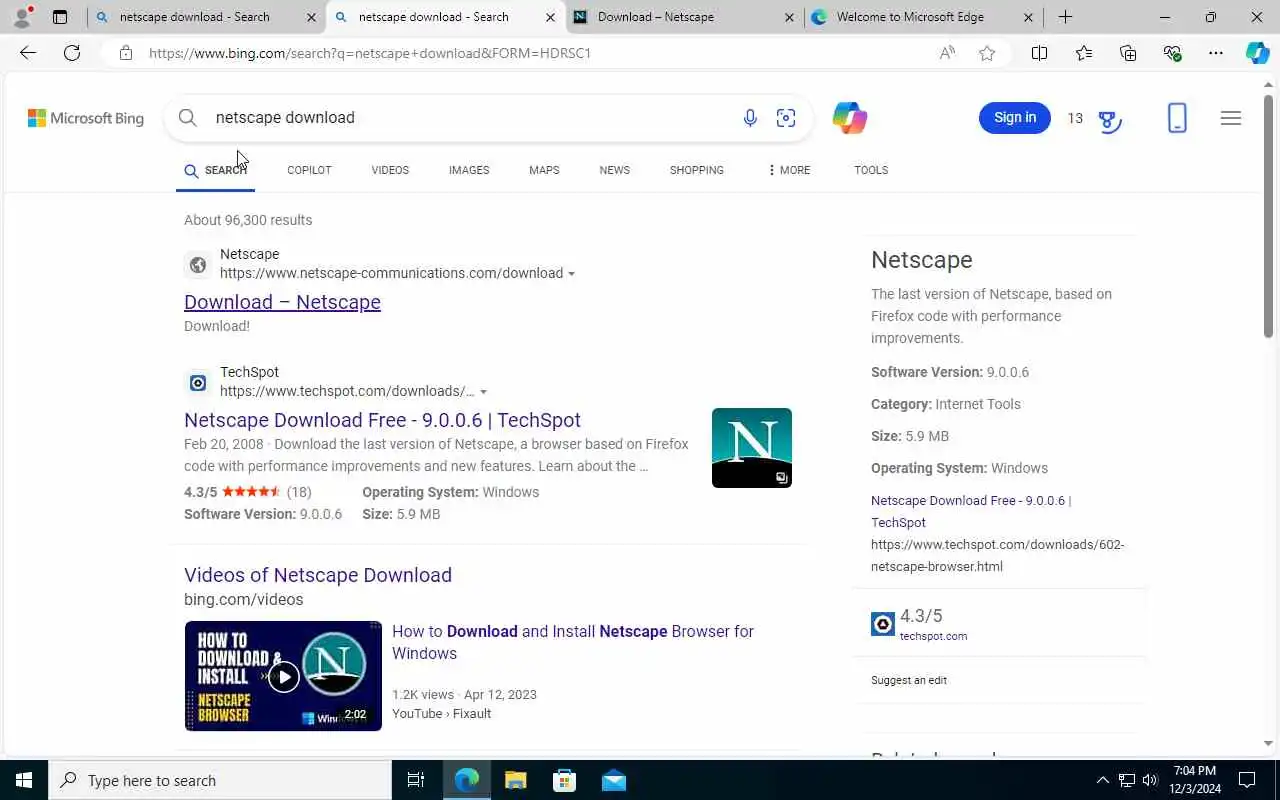Viewport: 1280px width, 800px height.
Task: Open File Explorer from taskbar
Action: click(x=515, y=780)
